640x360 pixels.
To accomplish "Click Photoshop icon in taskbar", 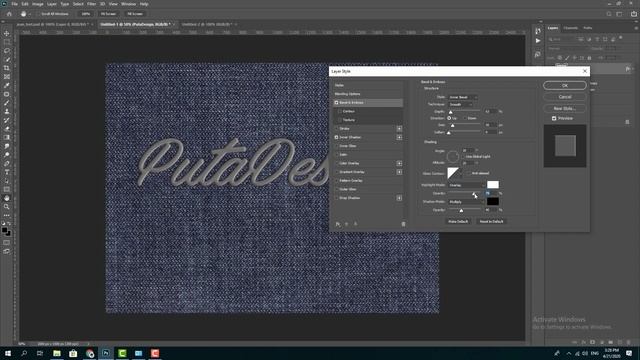I will 106,353.
